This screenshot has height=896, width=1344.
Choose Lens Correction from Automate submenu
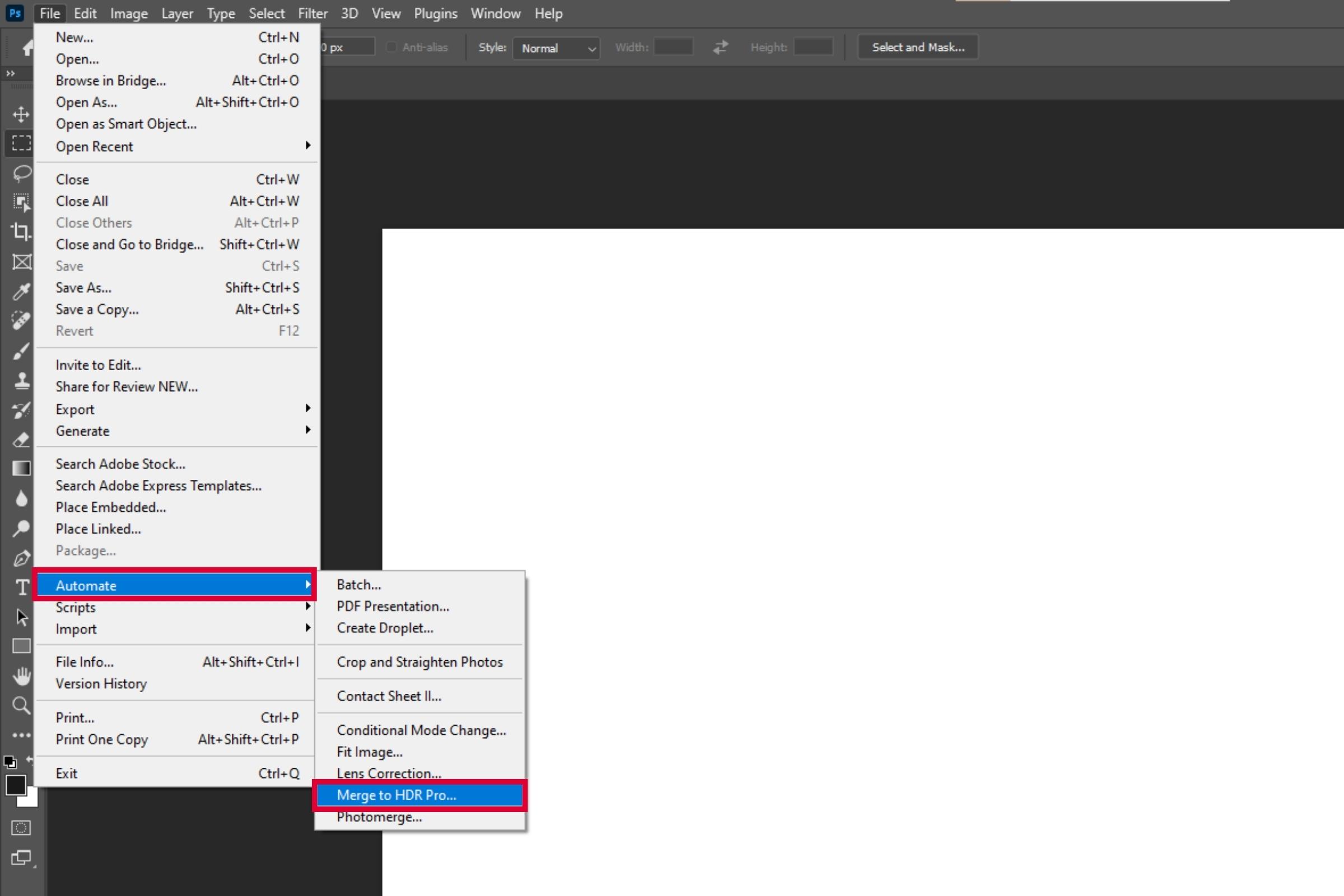tap(419, 773)
